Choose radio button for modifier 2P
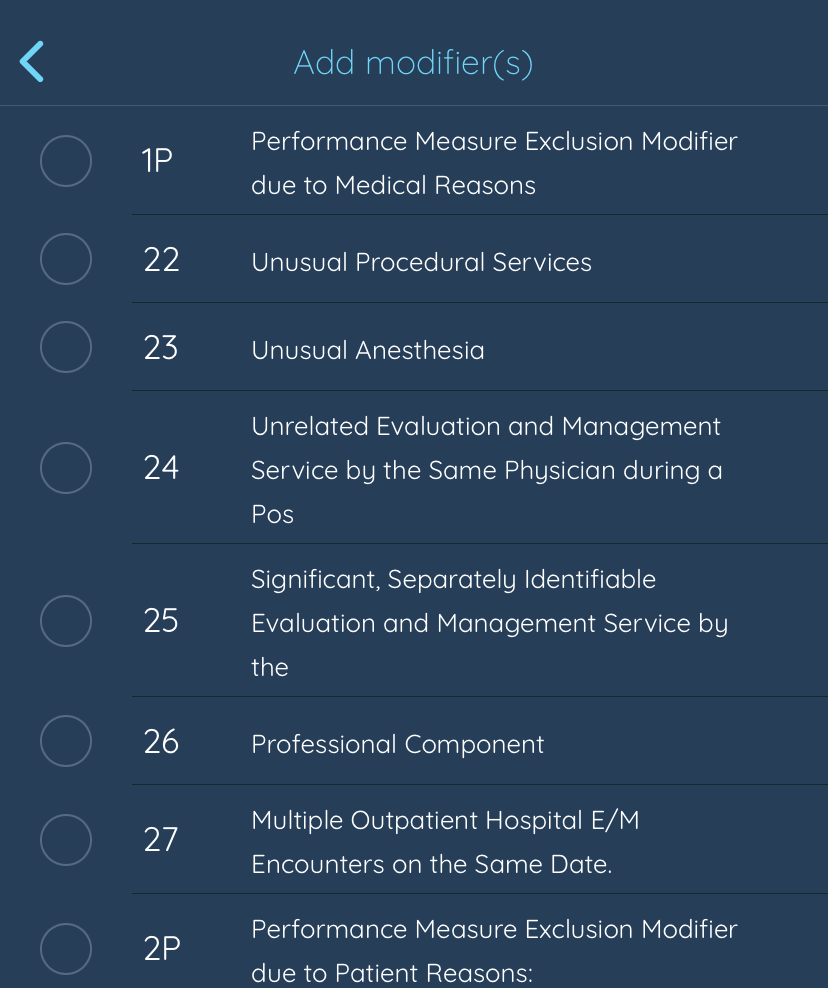 pos(66,949)
